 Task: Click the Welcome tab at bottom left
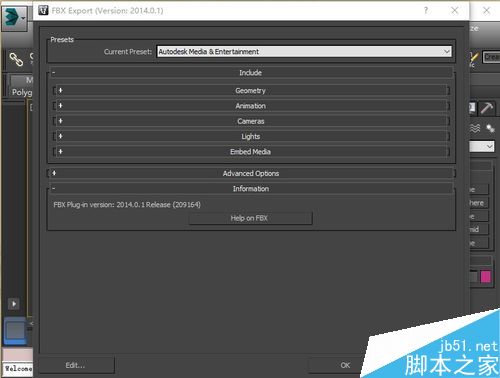[x=18, y=369]
